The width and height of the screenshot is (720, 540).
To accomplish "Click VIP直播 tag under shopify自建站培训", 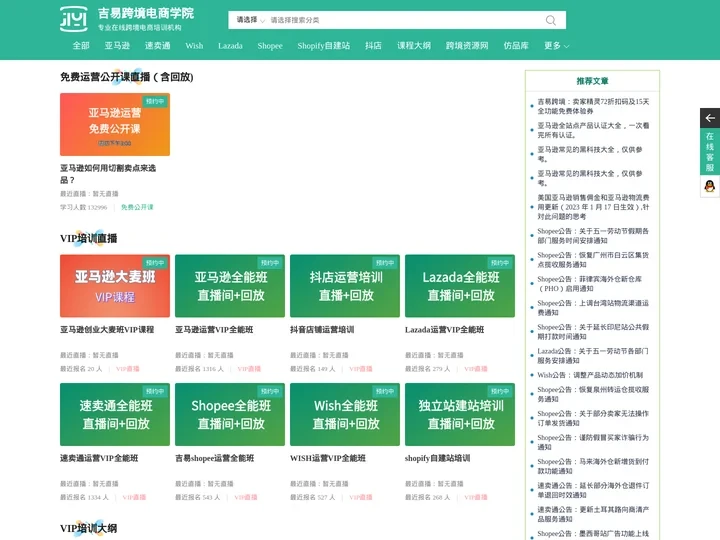I will [476, 497].
